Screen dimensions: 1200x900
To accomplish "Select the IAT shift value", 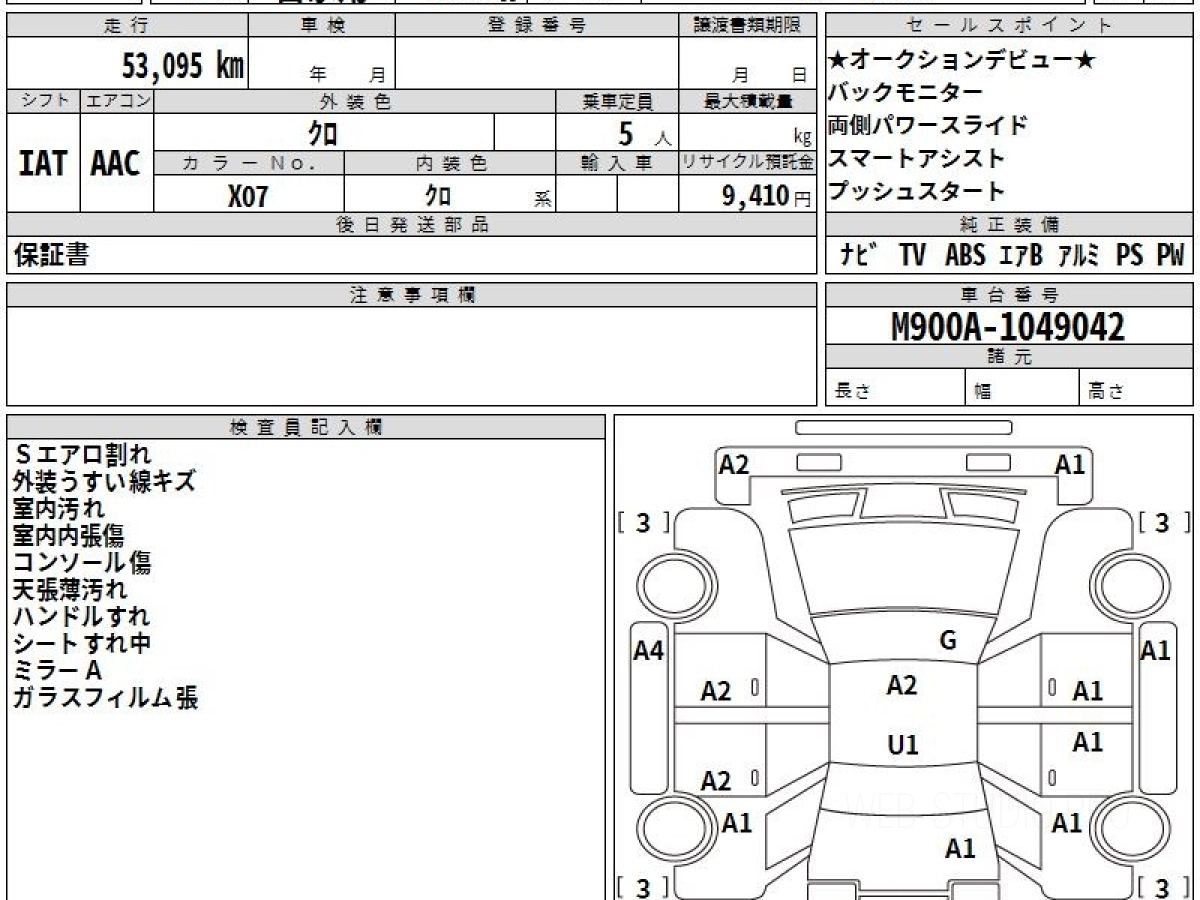I will point(43,163).
